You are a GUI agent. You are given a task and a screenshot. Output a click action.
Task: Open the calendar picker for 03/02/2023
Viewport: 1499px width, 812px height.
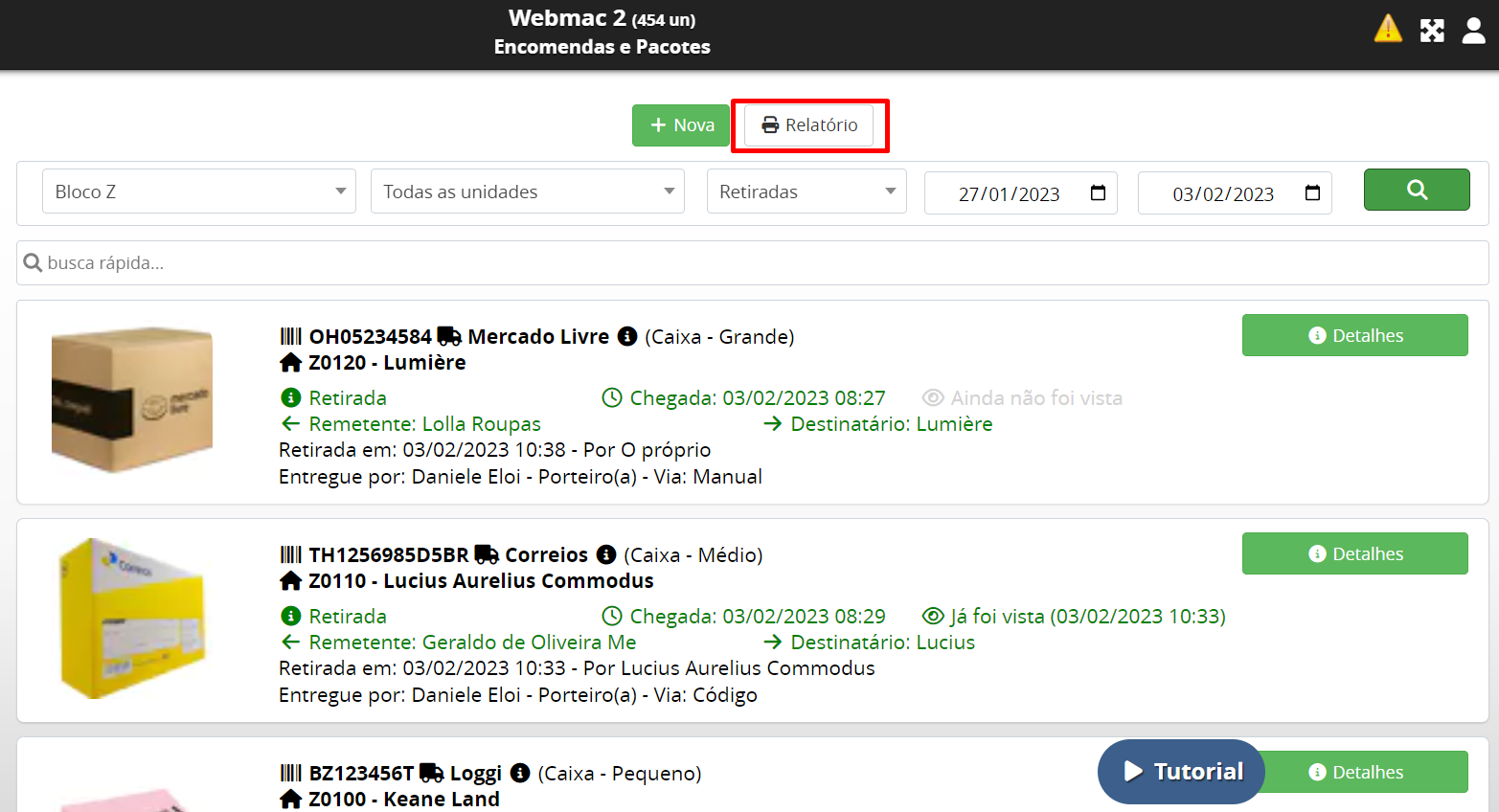1312,193
